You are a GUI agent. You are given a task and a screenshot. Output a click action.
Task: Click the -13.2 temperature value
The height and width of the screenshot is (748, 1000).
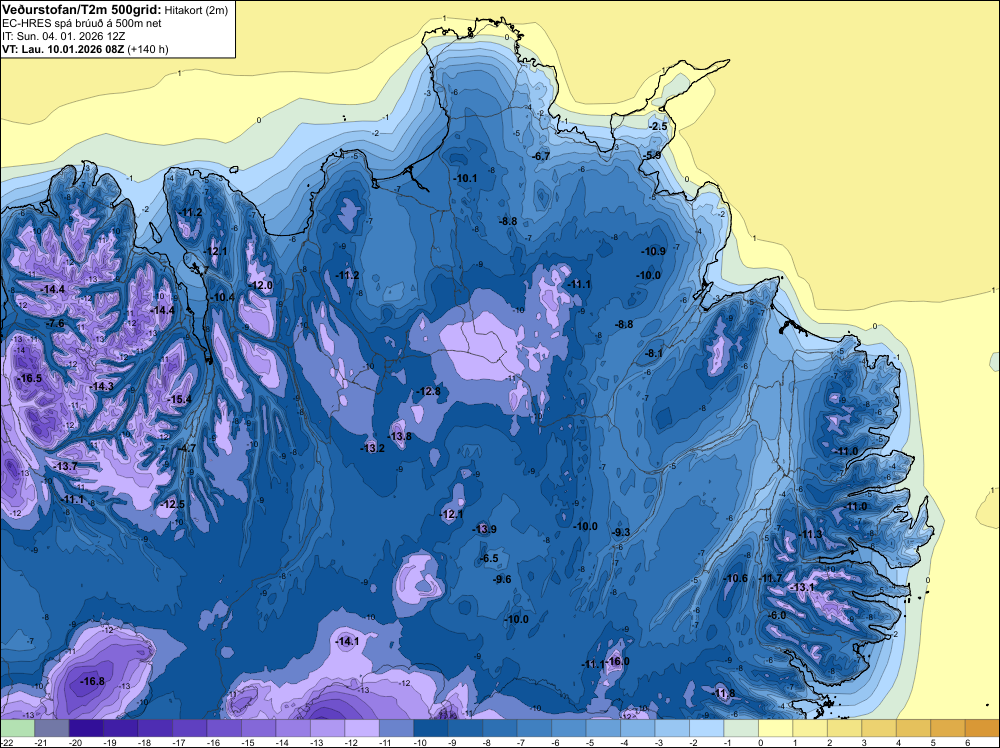372,448
